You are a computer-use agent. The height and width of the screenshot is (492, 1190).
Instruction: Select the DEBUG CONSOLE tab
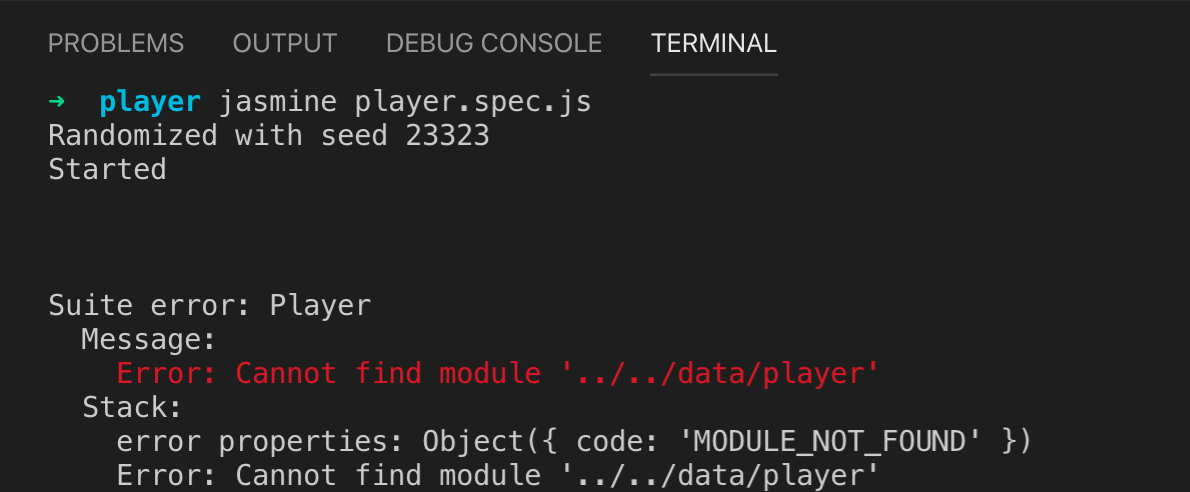(493, 43)
